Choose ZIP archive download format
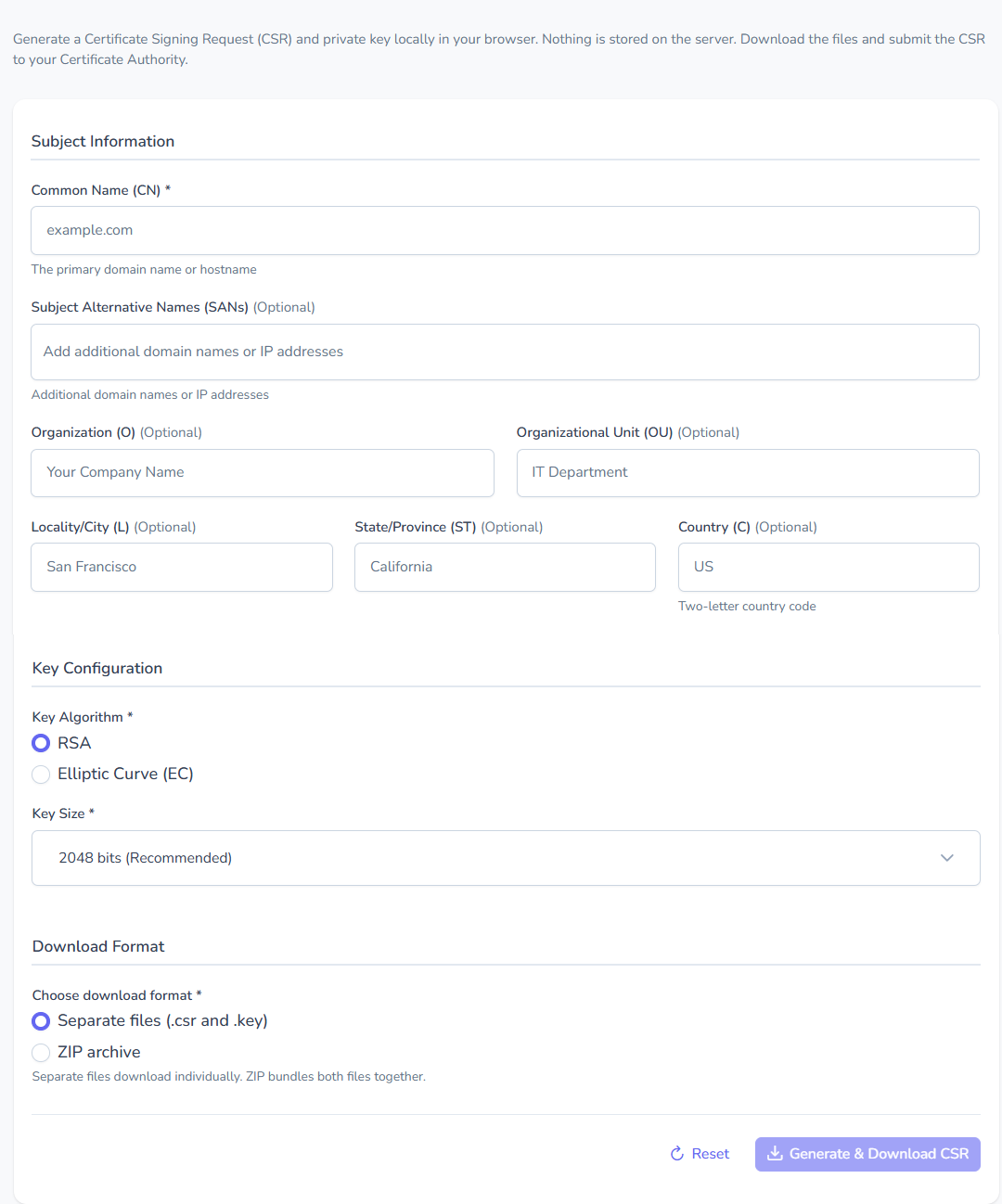 point(41,1053)
